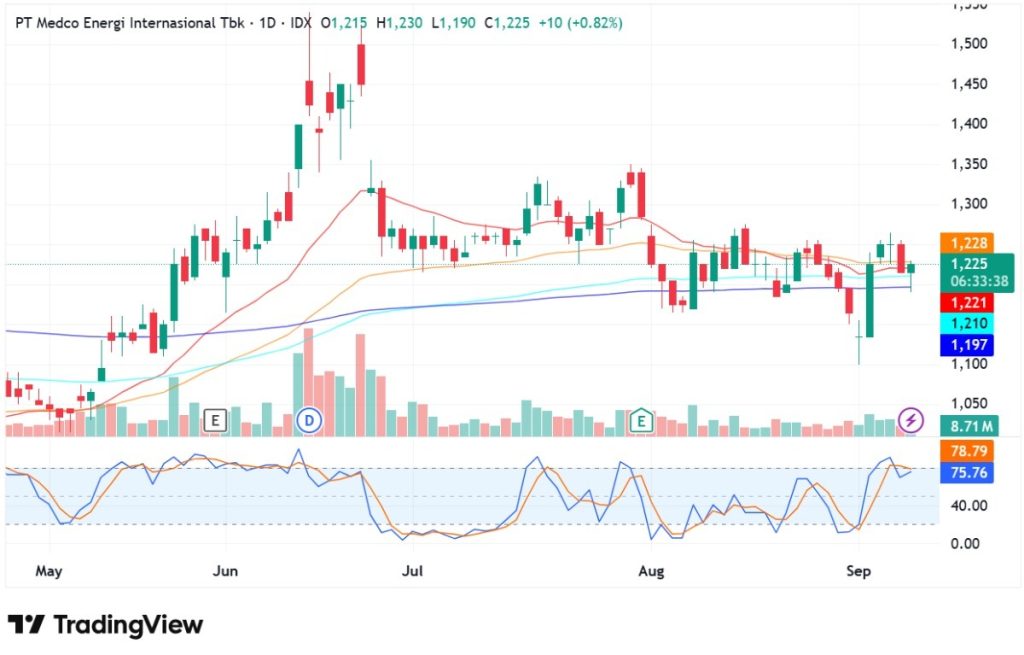Open the green earnings E marker near August
Screen dimensions: 1024x655
[641, 421]
